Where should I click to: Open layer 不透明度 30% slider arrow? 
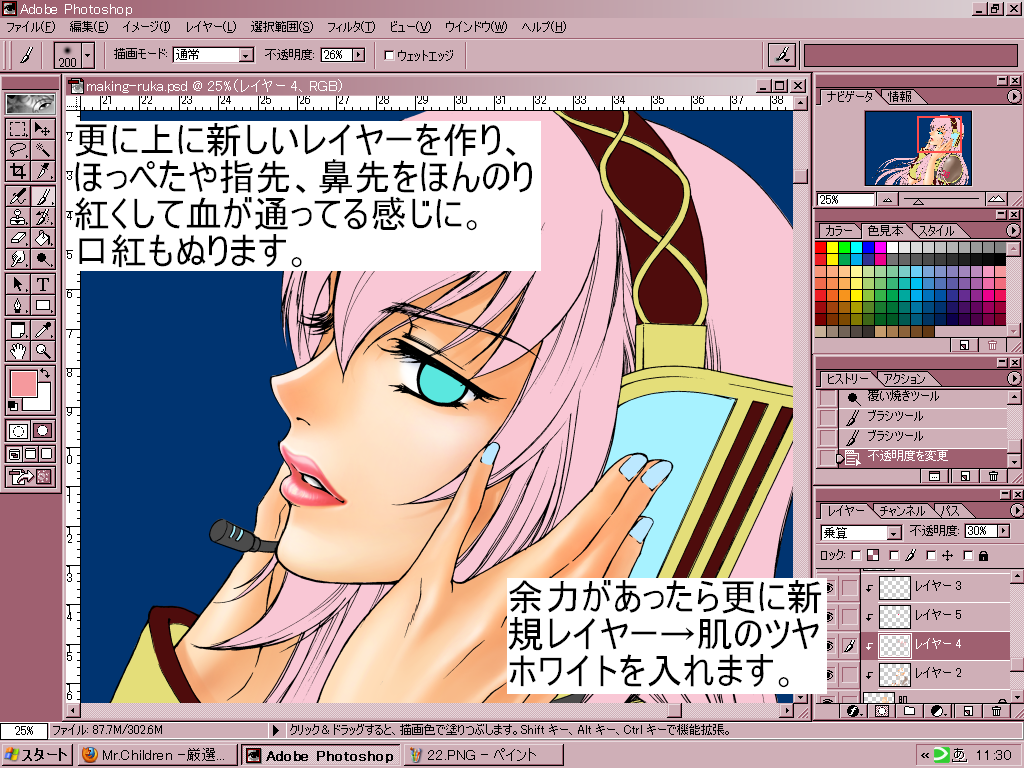tap(1004, 531)
